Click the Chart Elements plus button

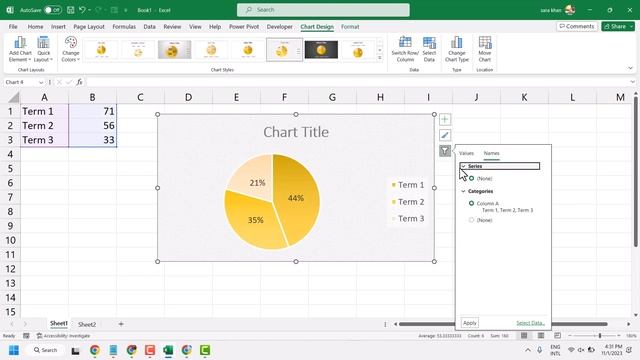tap(445, 119)
